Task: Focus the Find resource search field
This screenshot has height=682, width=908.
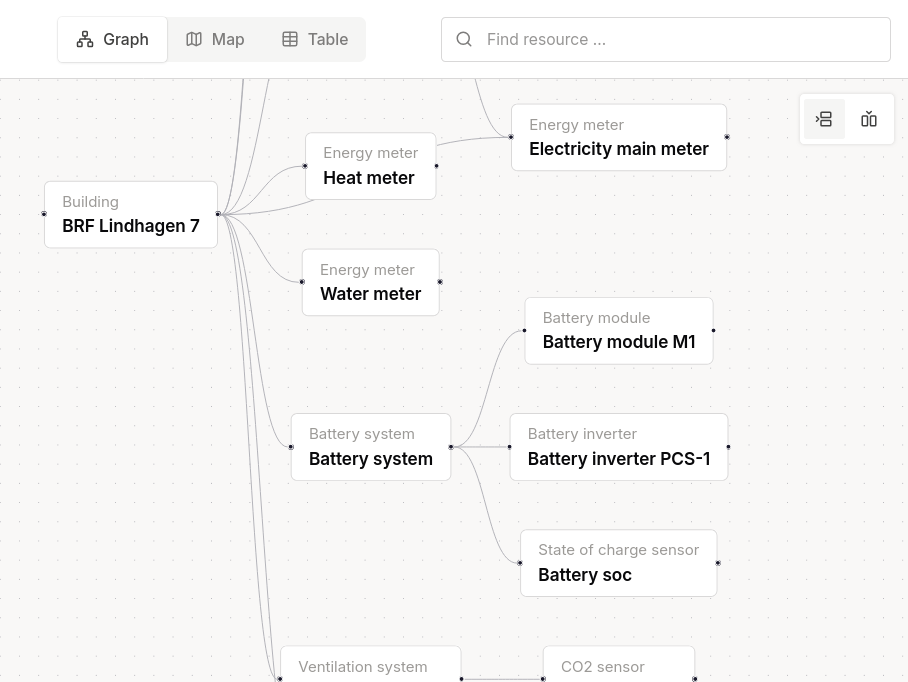Action: click(680, 39)
